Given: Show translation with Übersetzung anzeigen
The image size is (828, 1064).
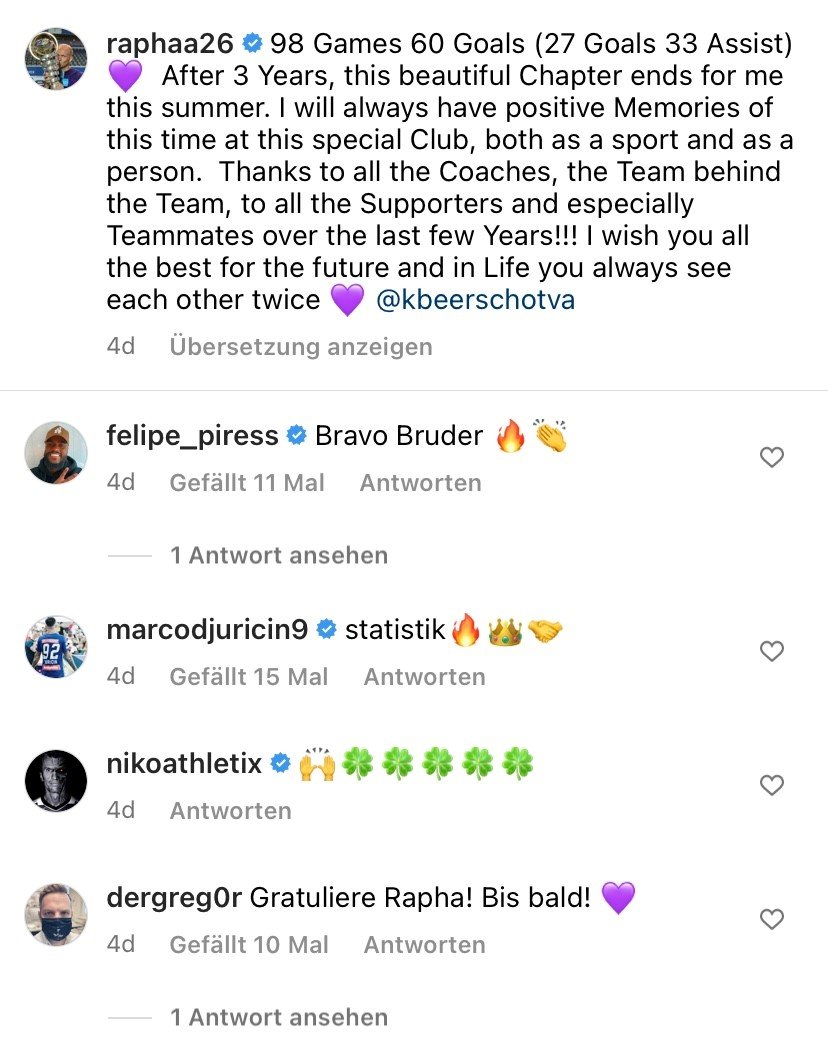Looking at the screenshot, I should [301, 347].
